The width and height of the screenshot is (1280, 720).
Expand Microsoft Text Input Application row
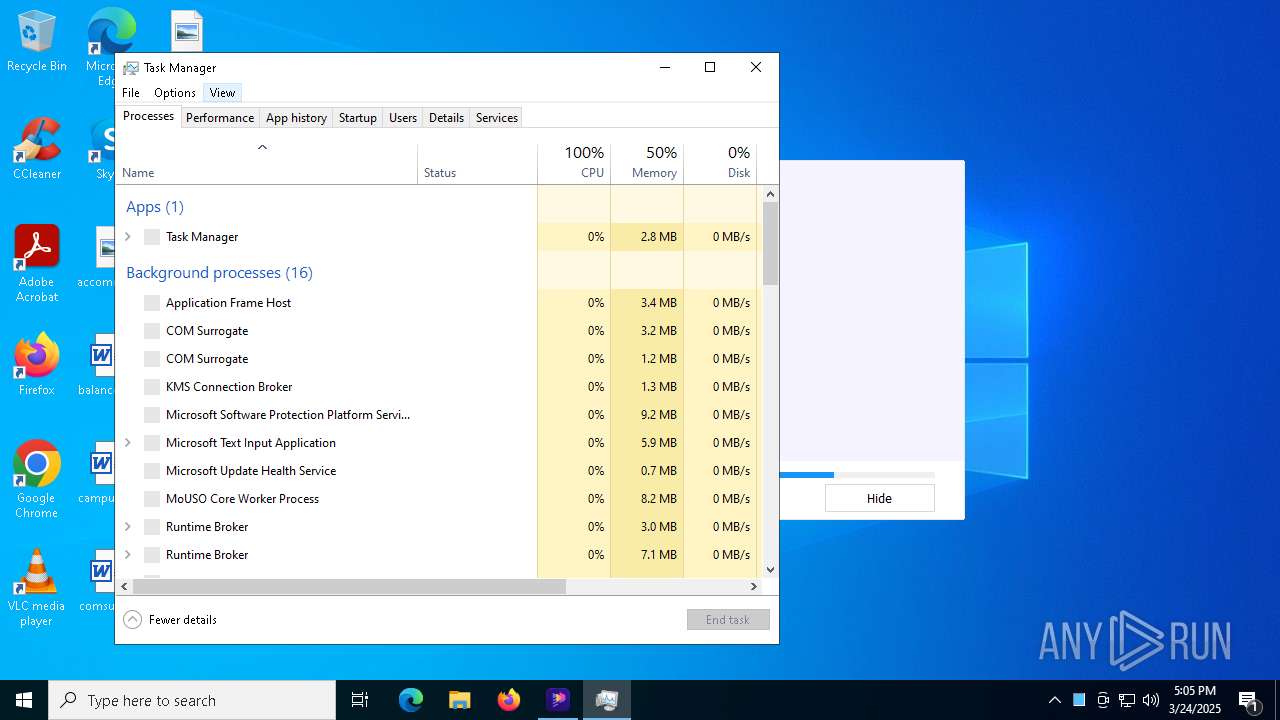pos(128,443)
